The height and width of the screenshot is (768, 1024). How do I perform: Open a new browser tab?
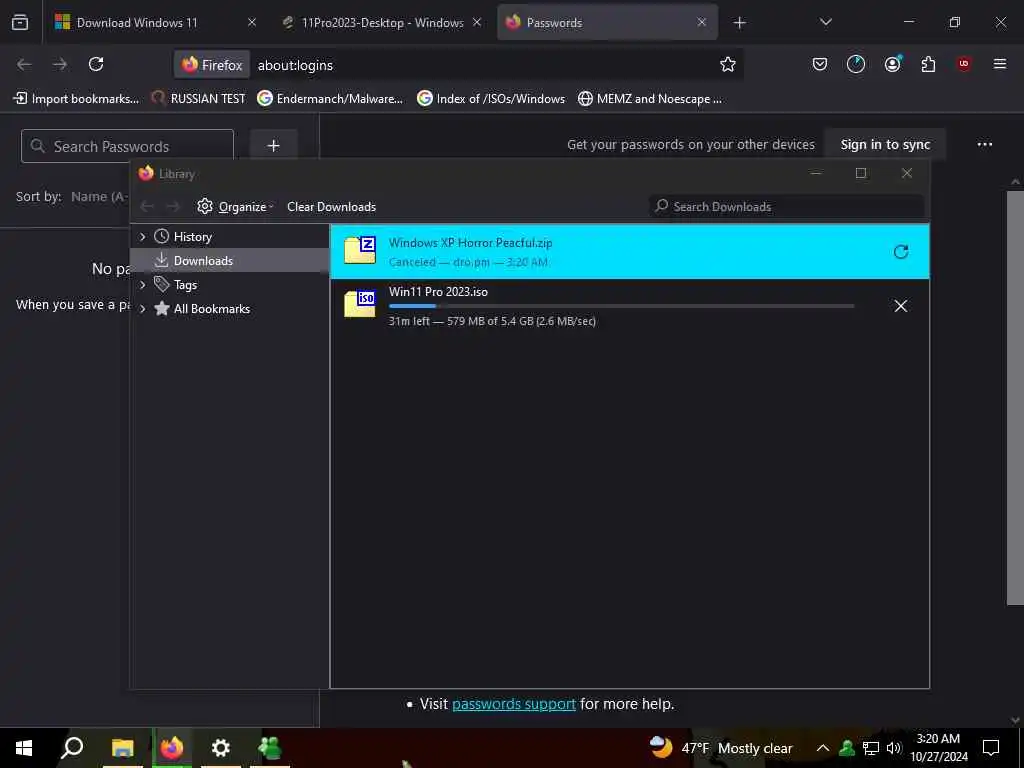[x=739, y=23]
